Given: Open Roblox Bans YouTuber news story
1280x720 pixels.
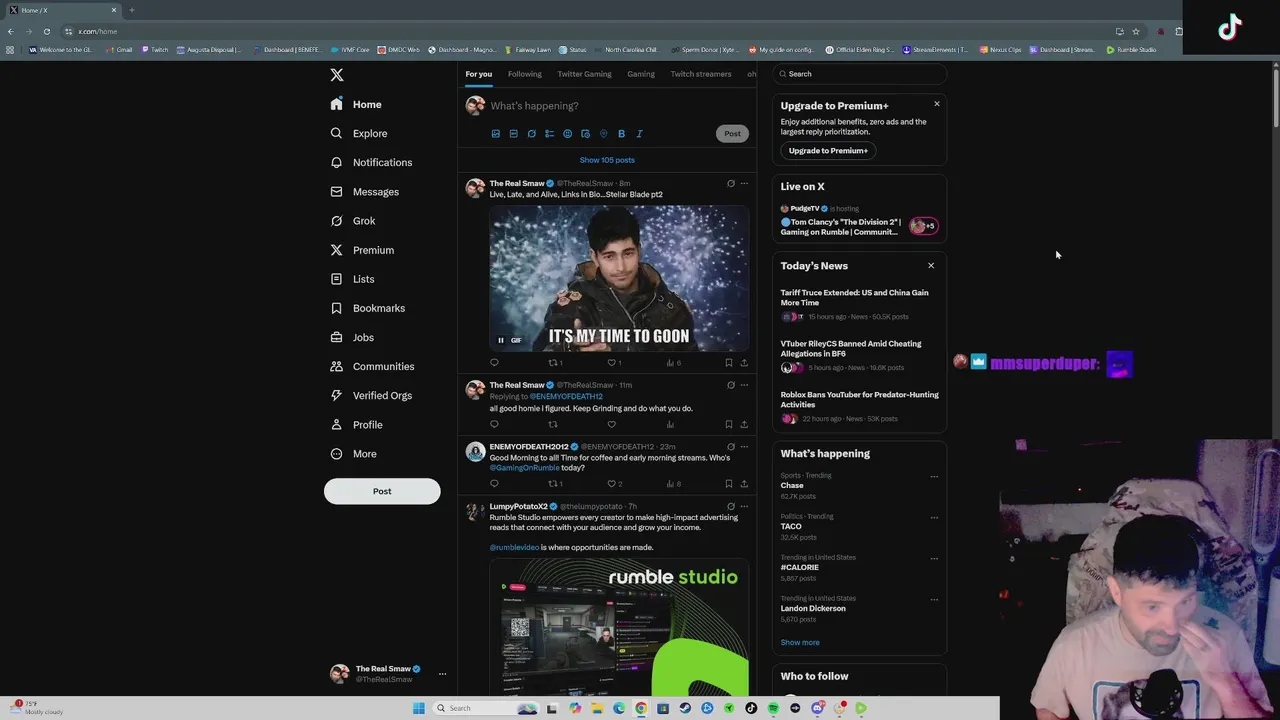Looking at the screenshot, I should [859, 407].
